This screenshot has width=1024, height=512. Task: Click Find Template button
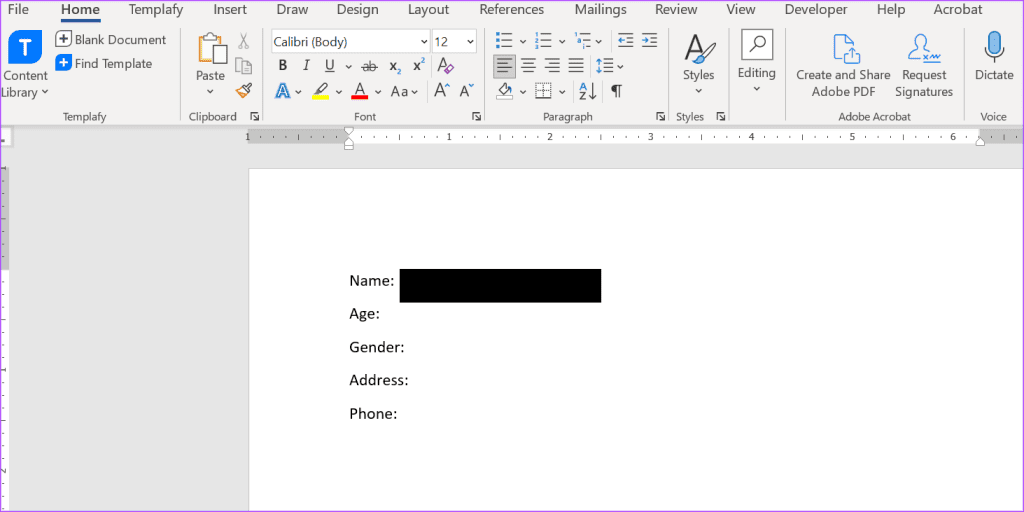104,63
